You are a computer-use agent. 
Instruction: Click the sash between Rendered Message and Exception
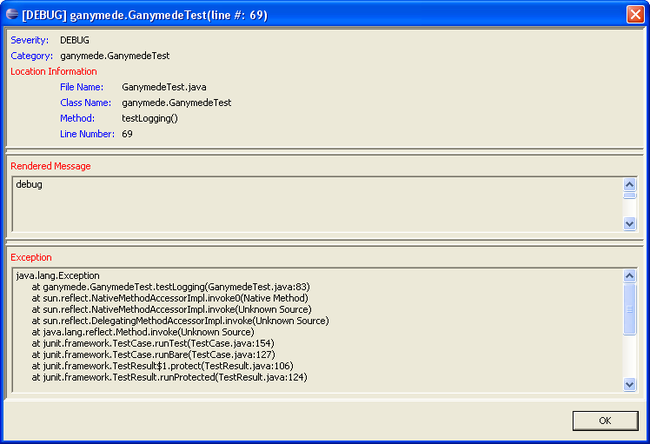click(325, 243)
